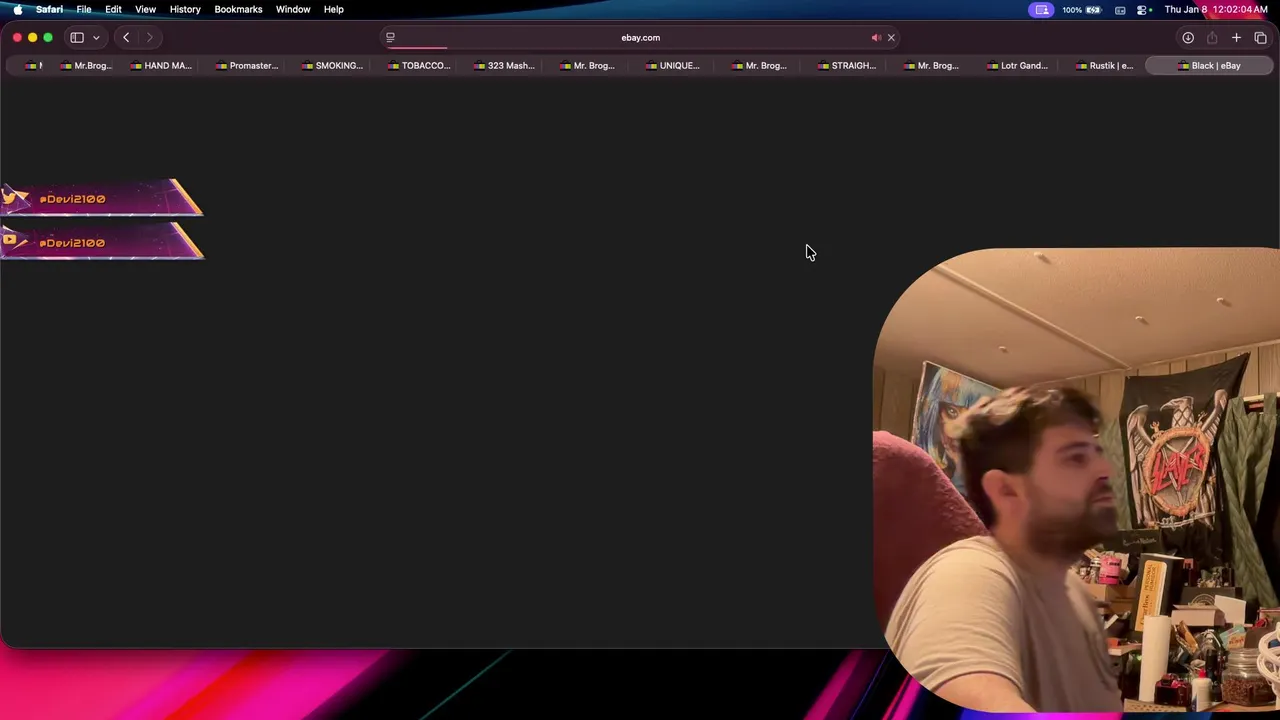Switch to the HAND MA... tab
The width and height of the screenshot is (1280, 720).
tap(160, 66)
